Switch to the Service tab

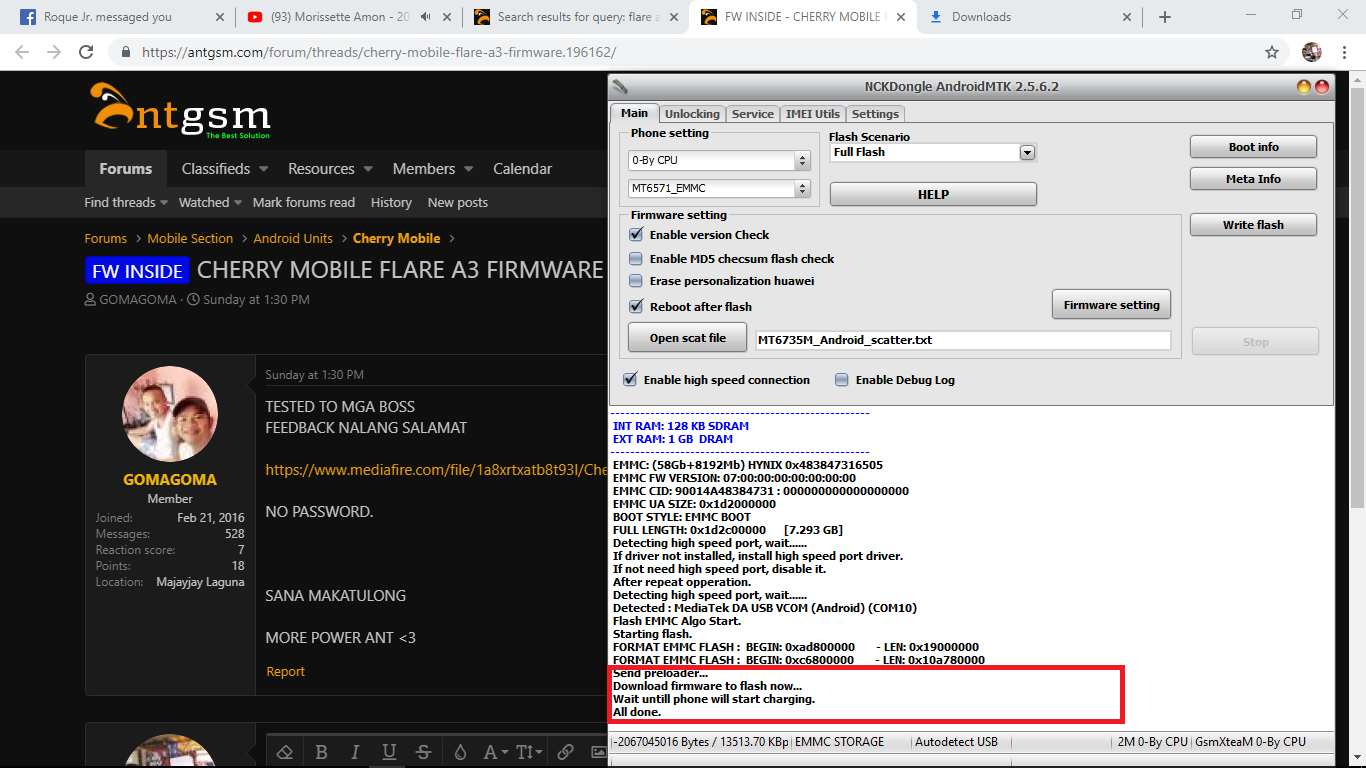click(753, 114)
